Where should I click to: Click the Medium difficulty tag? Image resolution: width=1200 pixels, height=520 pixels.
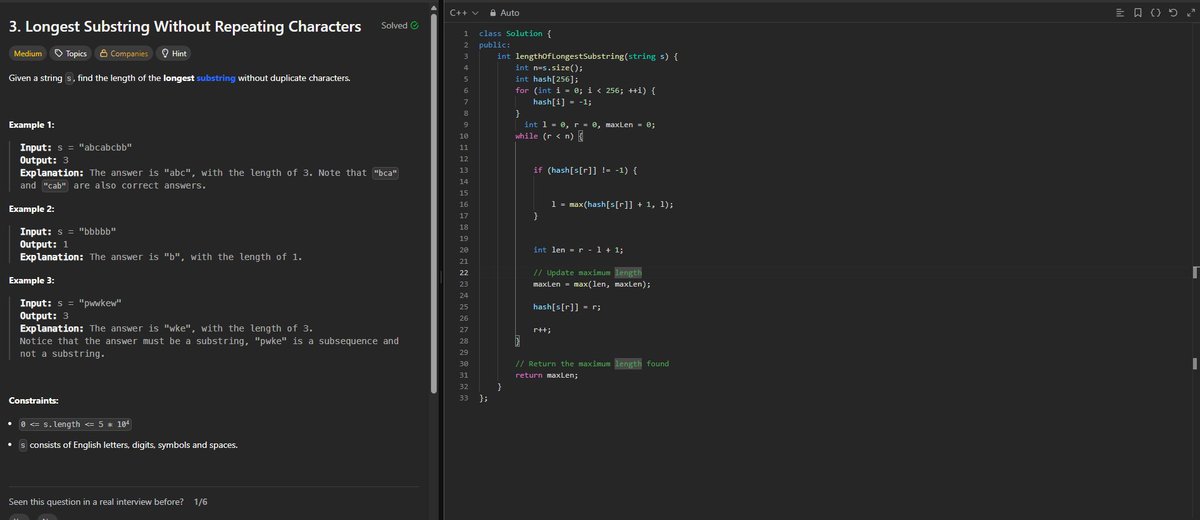tap(27, 53)
